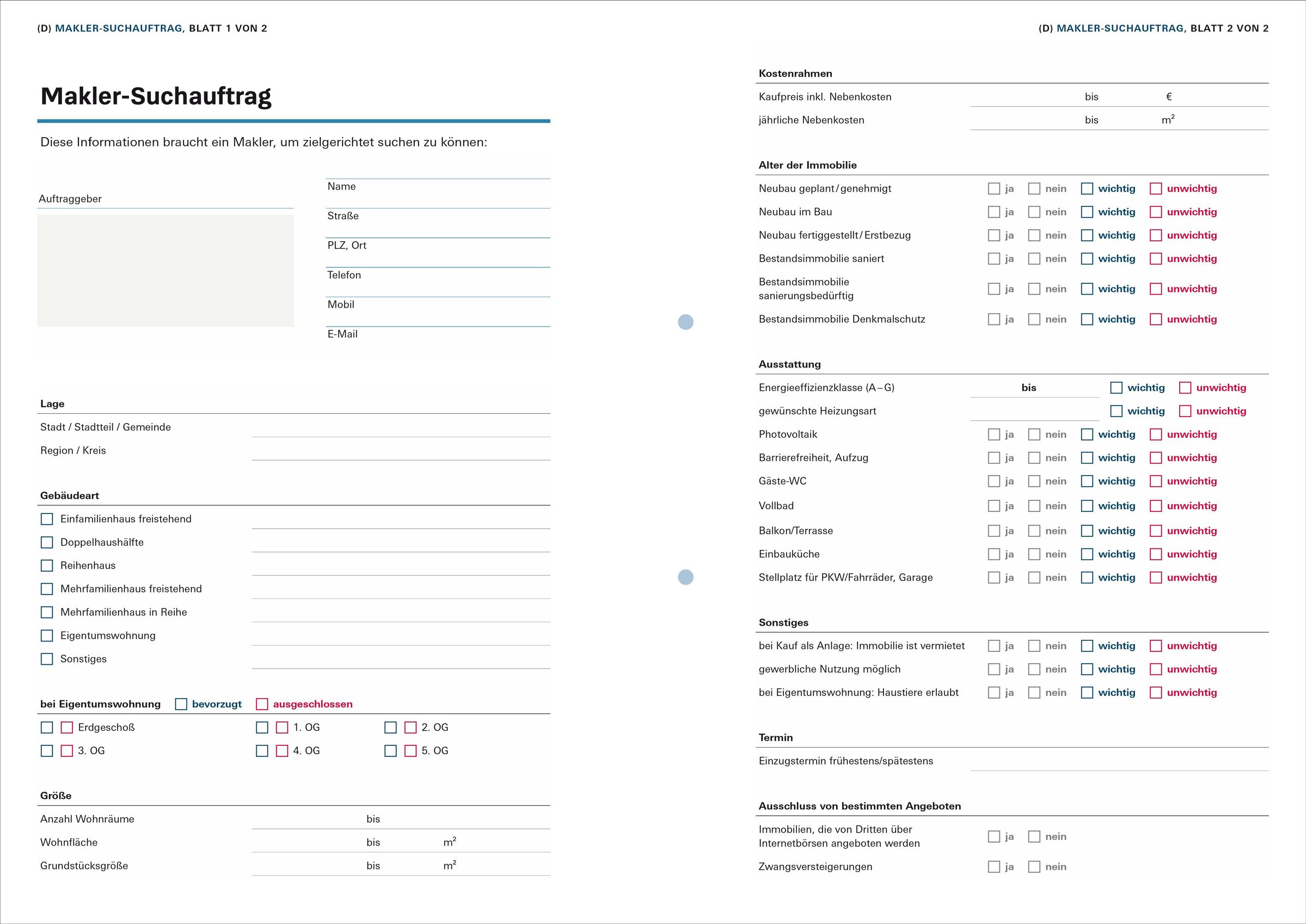Image resolution: width=1306 pixels, height=924 pixels.
Task: Tick the Doppelhaushälfte checkbox
Action: (47, 542)
